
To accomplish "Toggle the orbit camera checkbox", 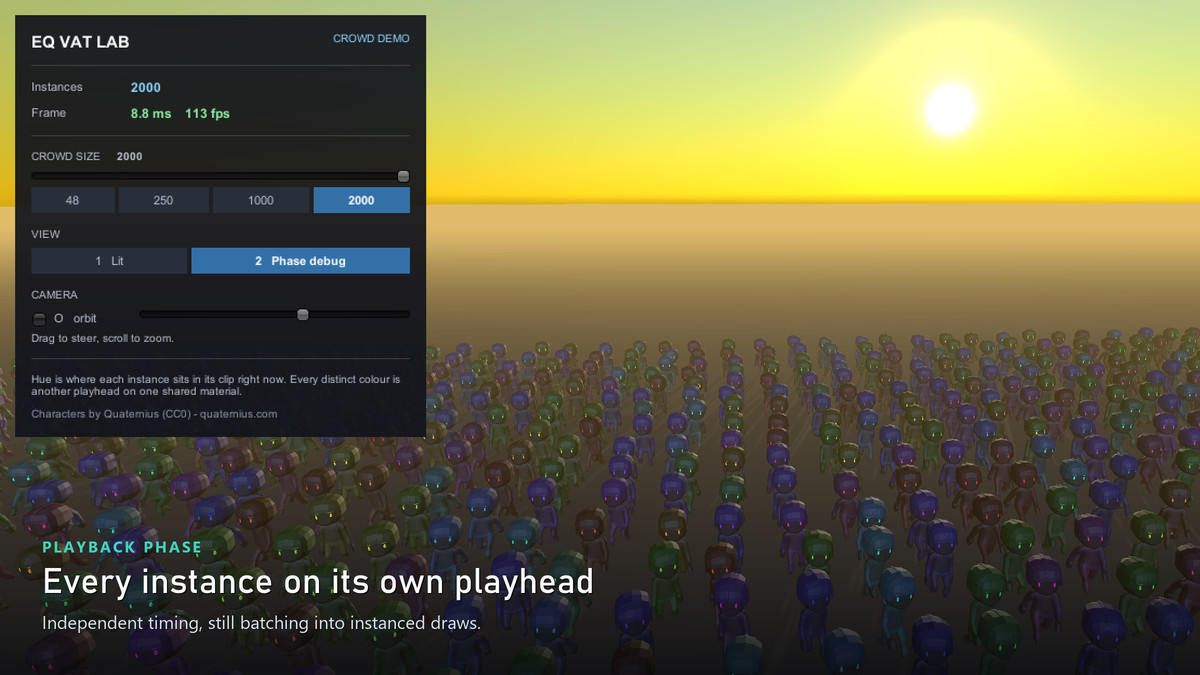I will pos(40,319).
